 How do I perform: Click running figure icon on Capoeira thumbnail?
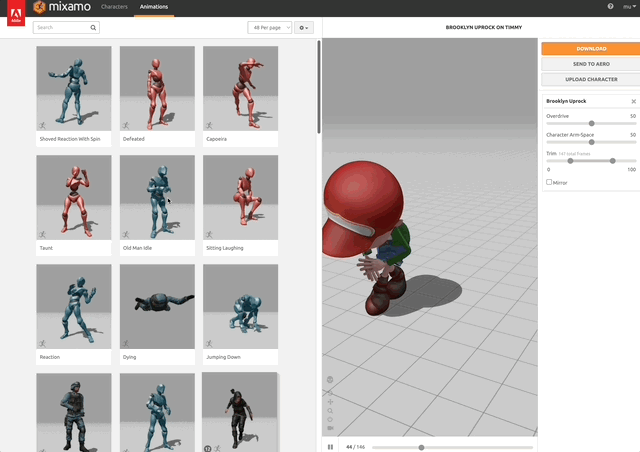coord(209,125)
